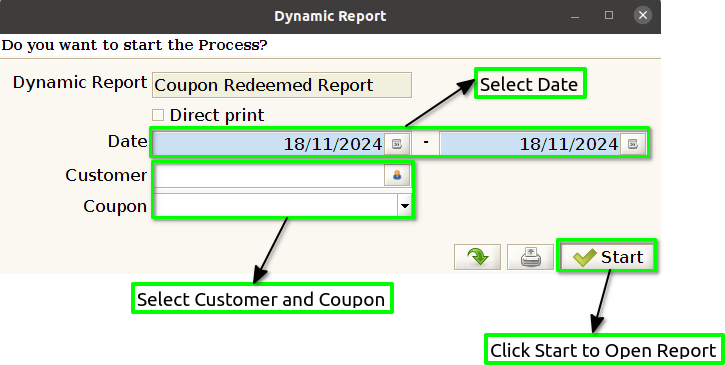
Task: Click the 'Dynamic Report' field label
Action: point(80,82)
